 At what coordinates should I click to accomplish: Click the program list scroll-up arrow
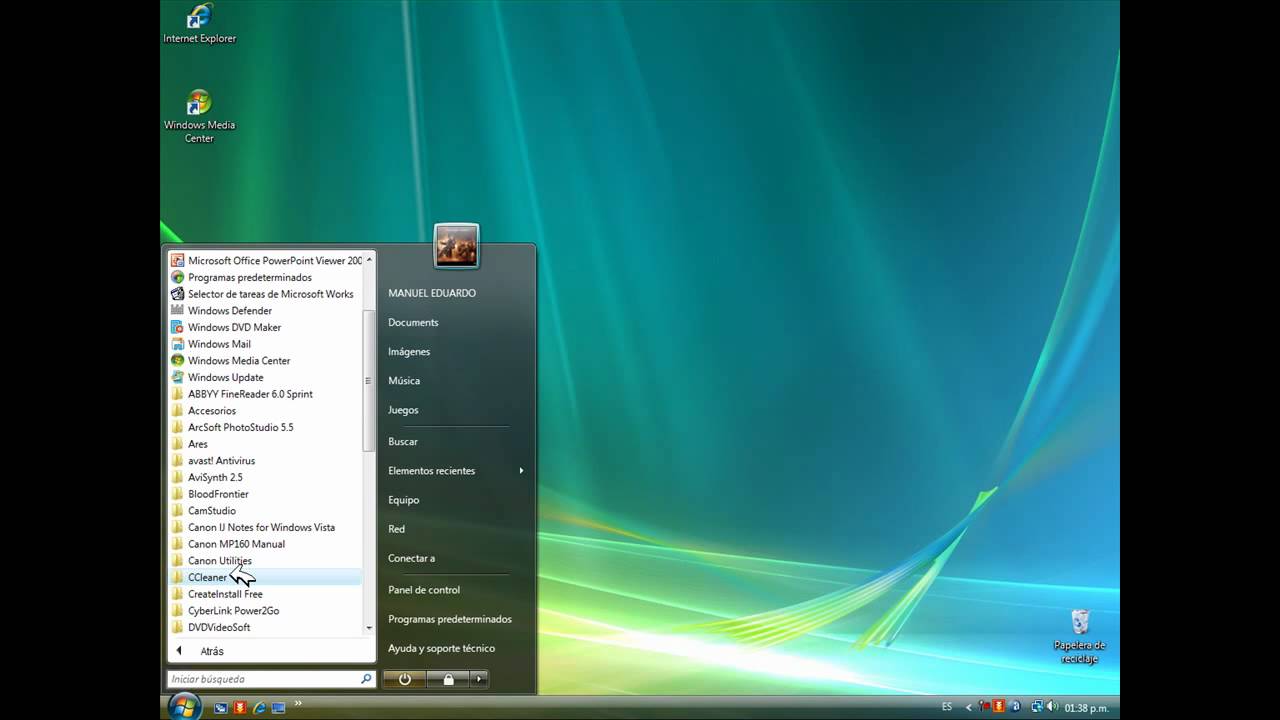point(369,260)
